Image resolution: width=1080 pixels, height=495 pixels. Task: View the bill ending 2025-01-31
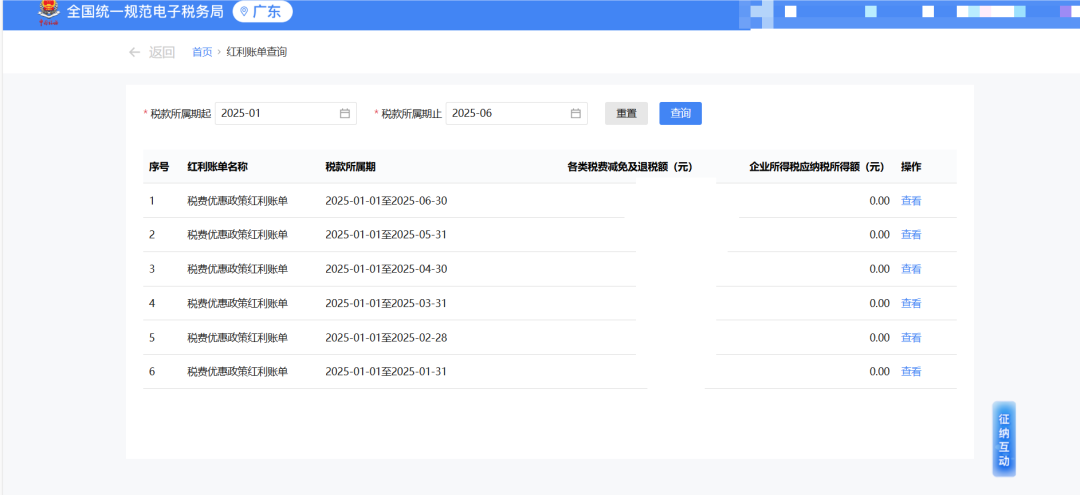coord(911,372)
